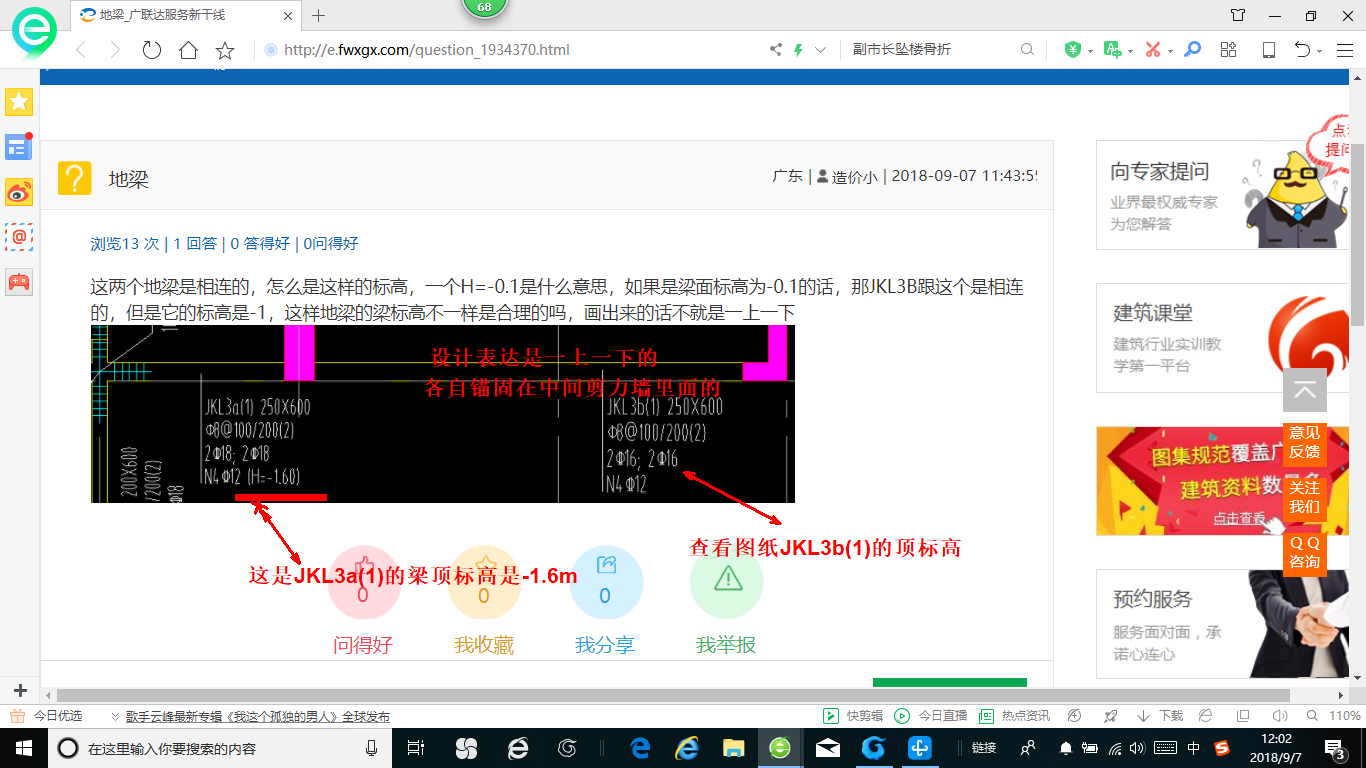The image size is (1366, 768).
Task: Expand the dropdown next to translate icon
Action: 1130,51
